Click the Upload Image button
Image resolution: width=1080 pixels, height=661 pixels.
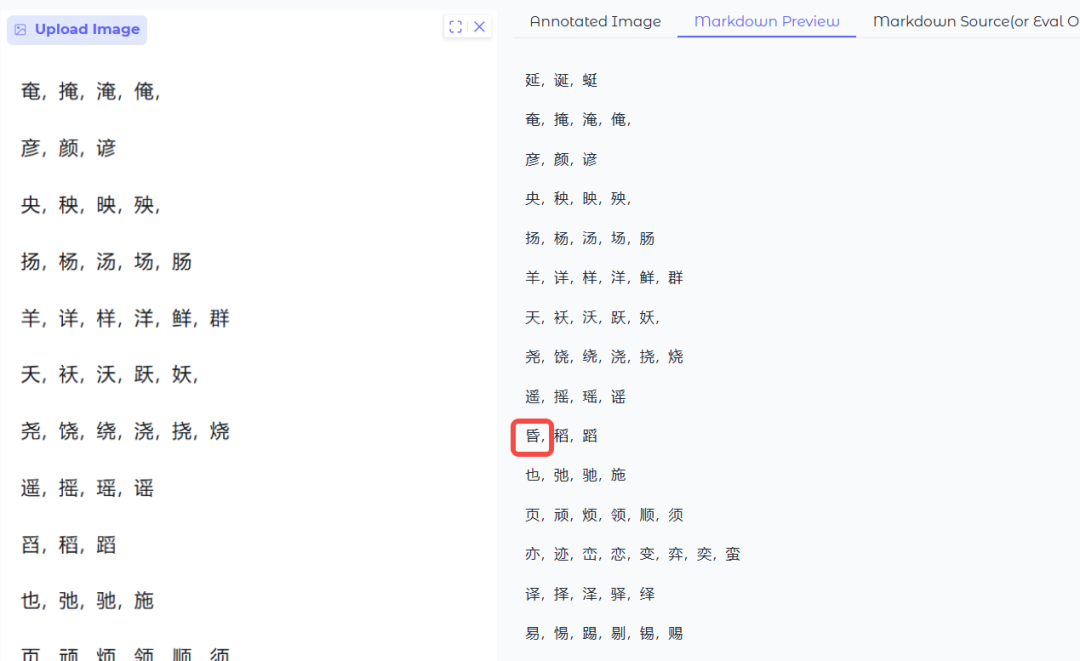pyautogui.click(x=77, y=30)
